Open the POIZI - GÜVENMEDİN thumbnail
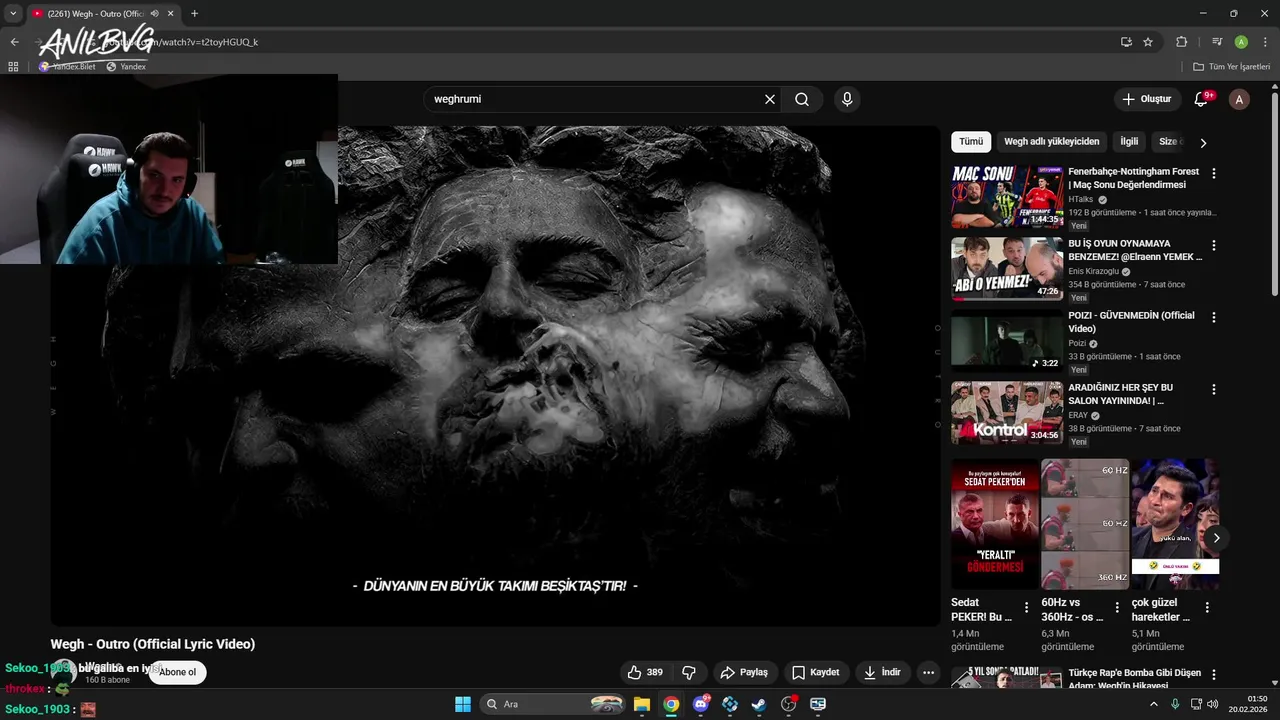1280x720 pixels. [x=1007, y=341]
